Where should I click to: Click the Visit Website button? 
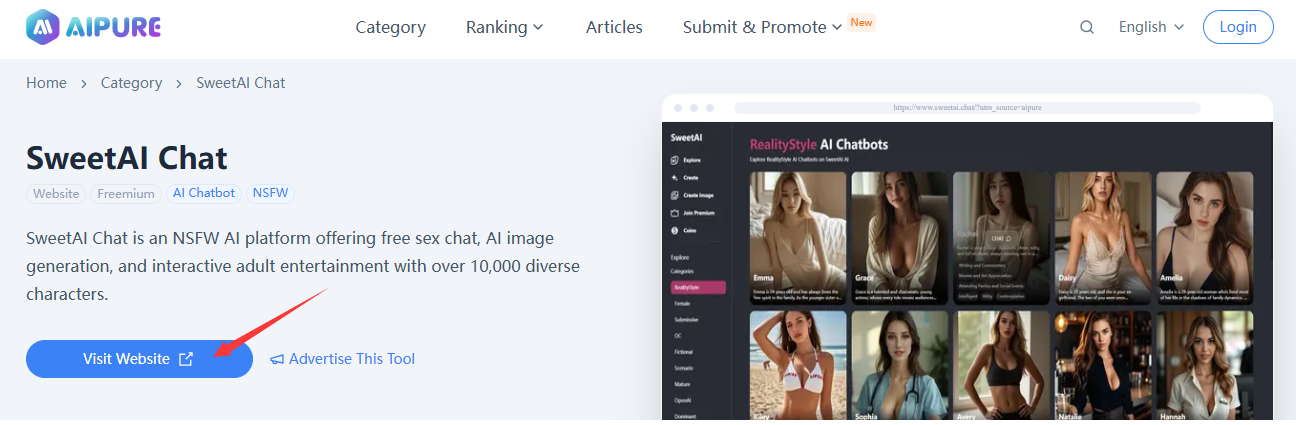(x=139, y=359)
